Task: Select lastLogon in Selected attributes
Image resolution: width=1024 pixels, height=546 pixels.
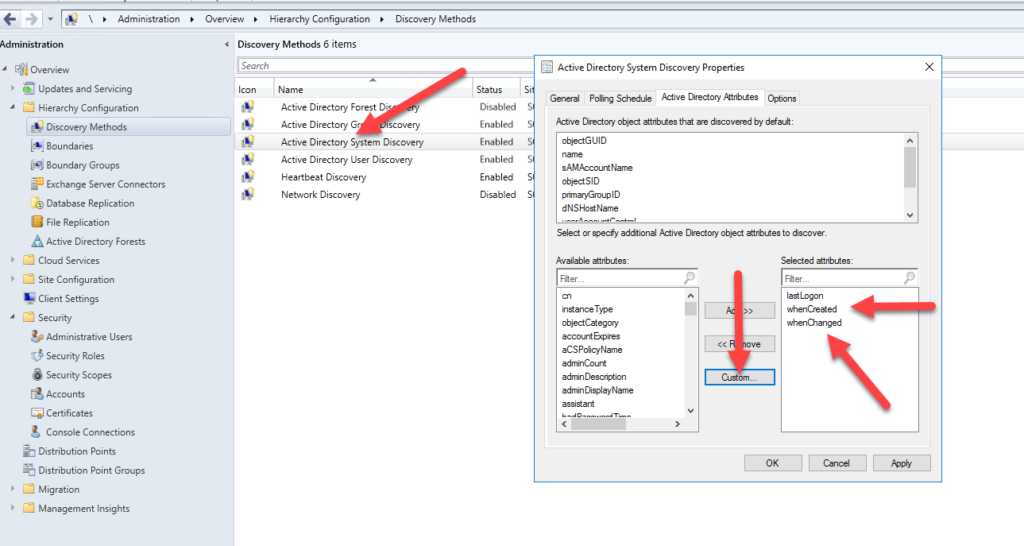Action: point(805,296)
